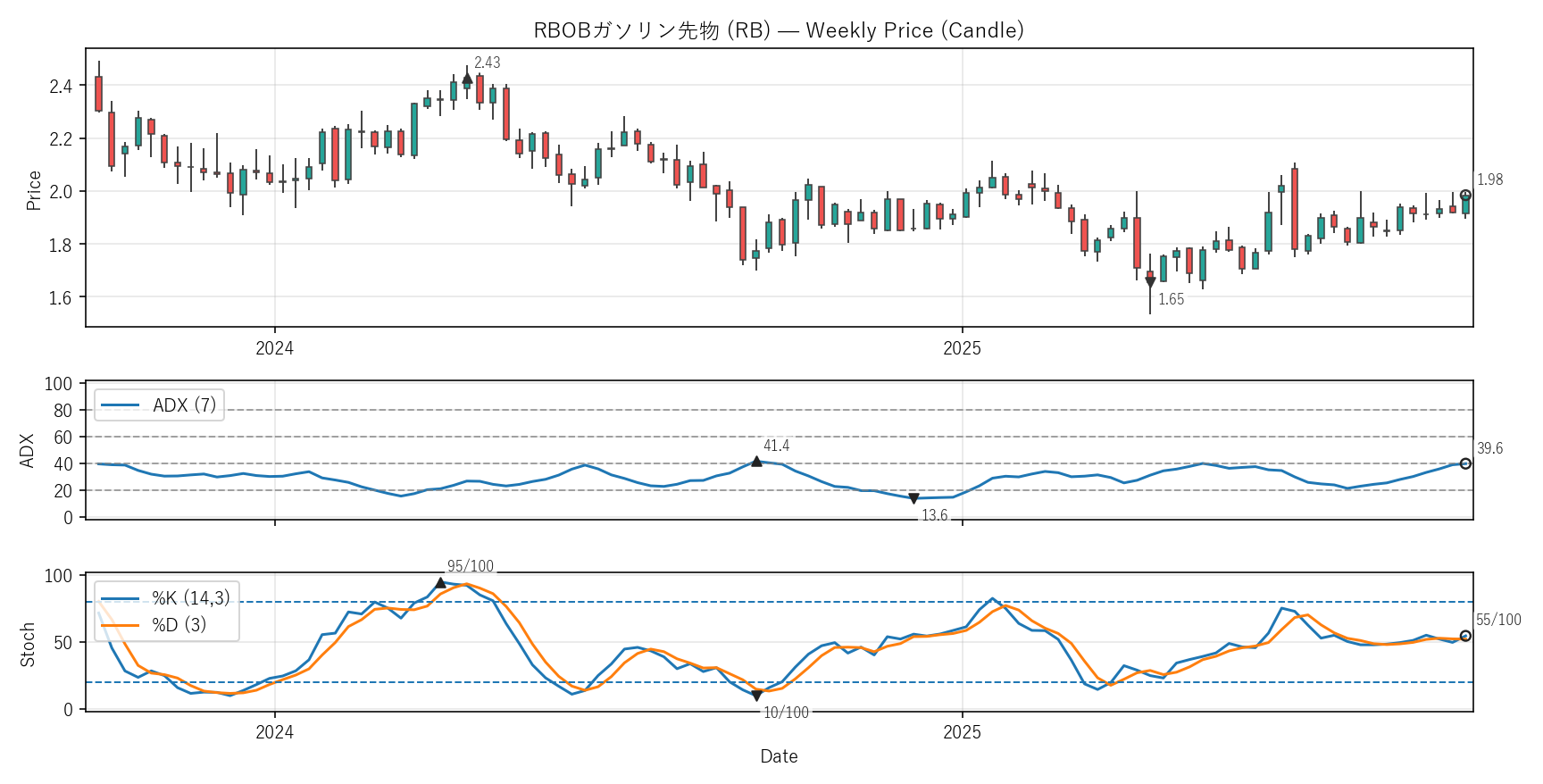Click the ADX peak triangle marker at 41.4
Screen dimensions: 1543x784
coord(756,462)
